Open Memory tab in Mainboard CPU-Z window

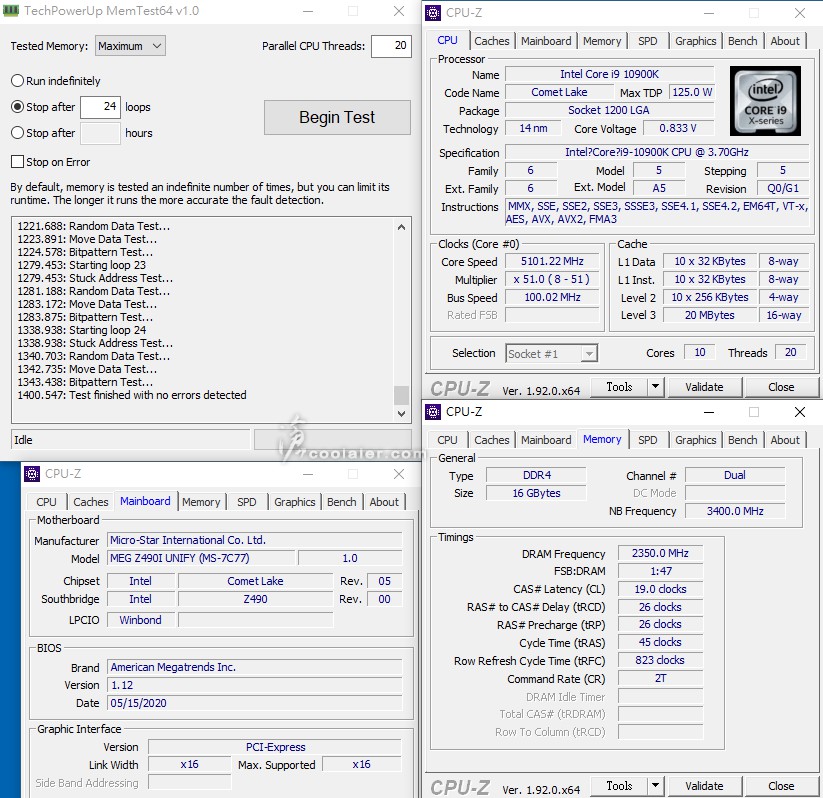(201, 502)
